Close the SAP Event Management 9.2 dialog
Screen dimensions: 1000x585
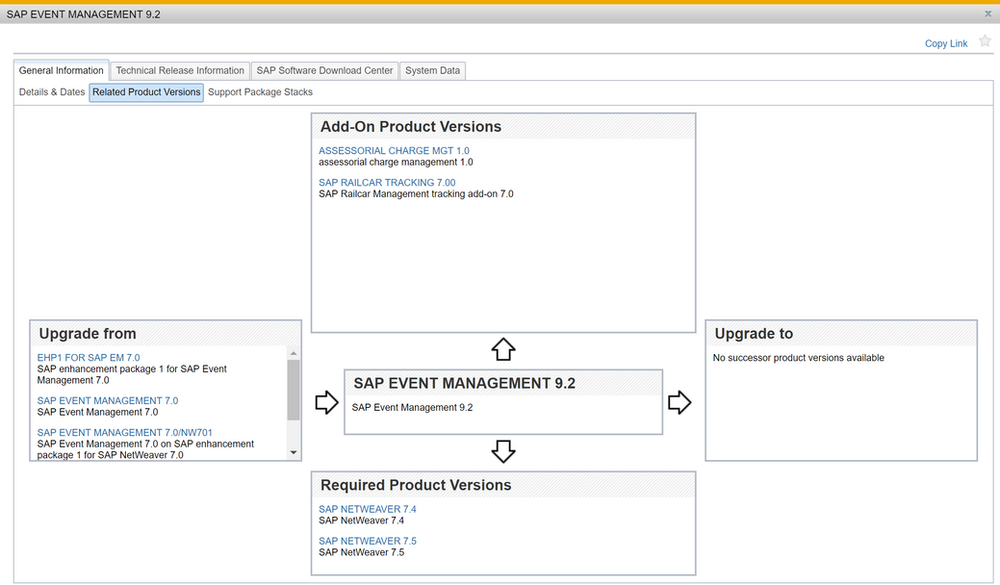(988, 14)
